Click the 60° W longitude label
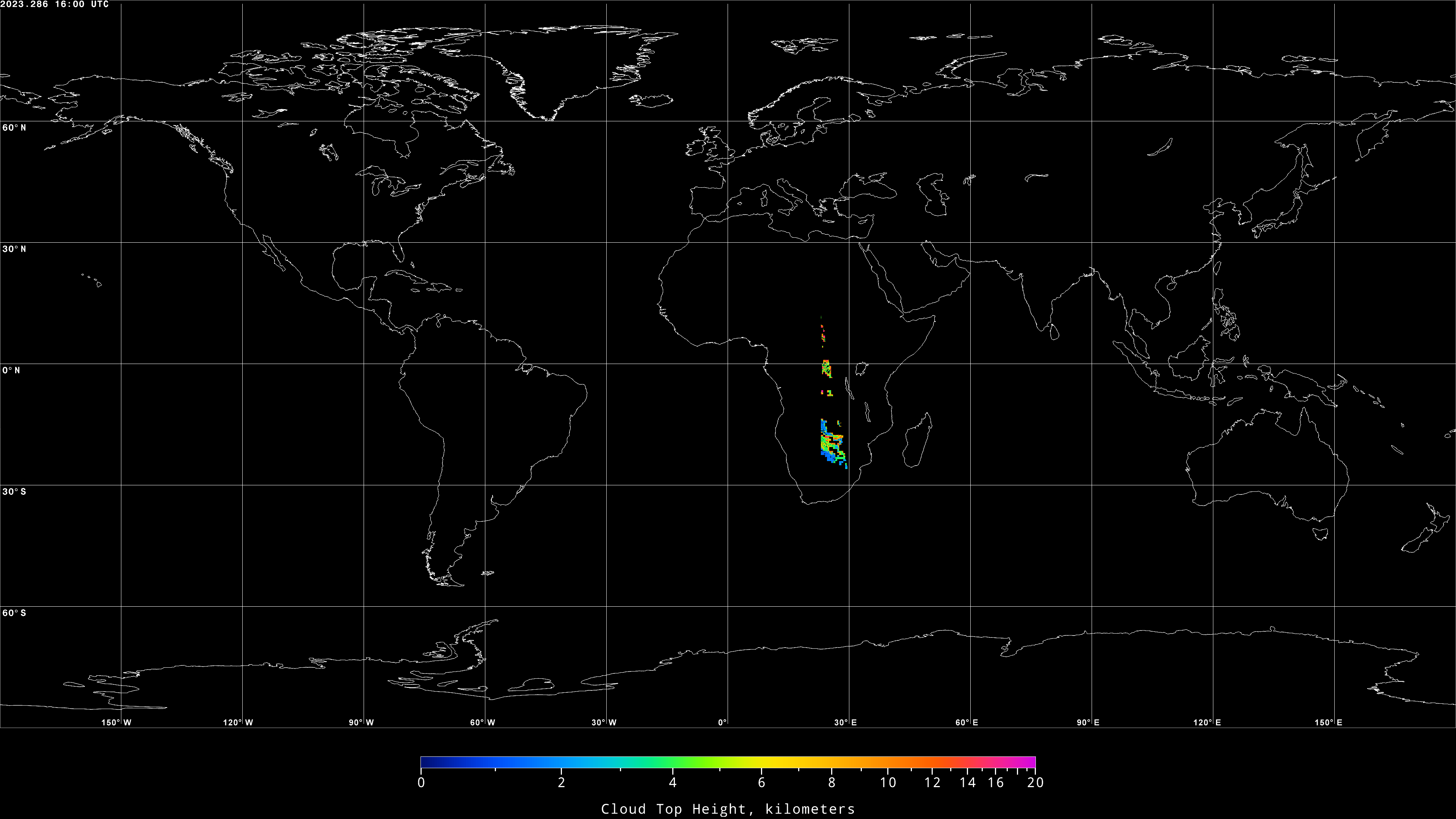1456x819 pixels. [x=483, y=722]
